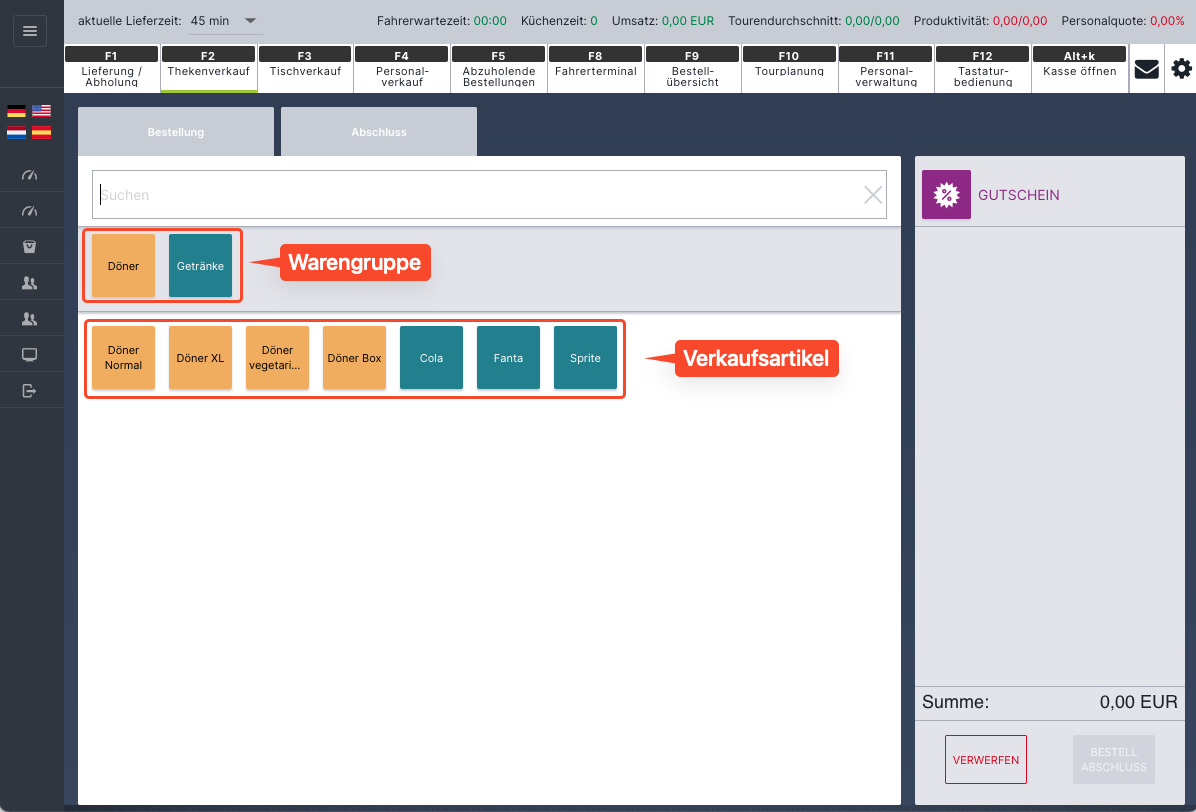Click the logout icon in the sidebar
The width and height of the screenshot is (1196, 812).
point(30,390)
